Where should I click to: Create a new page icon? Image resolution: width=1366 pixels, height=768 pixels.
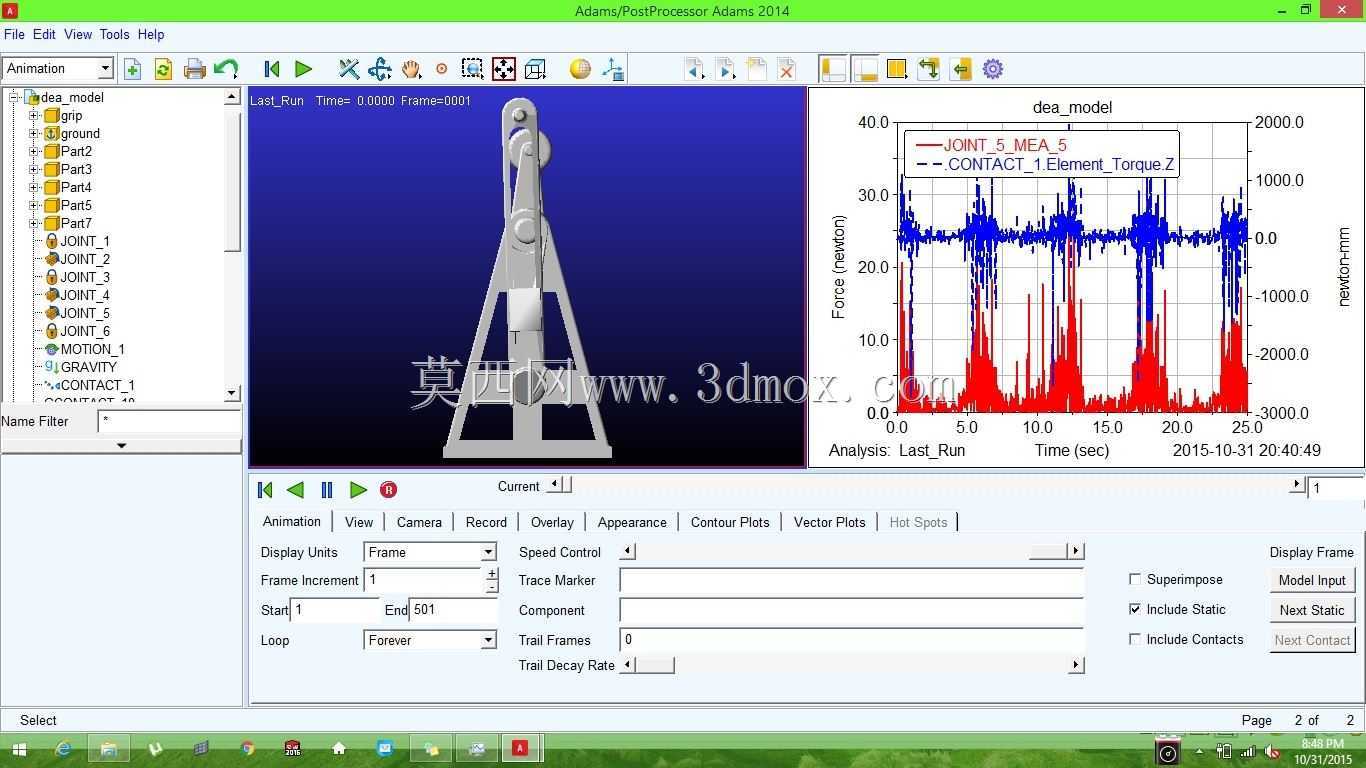pyautogui.click(x=756, y=69)
